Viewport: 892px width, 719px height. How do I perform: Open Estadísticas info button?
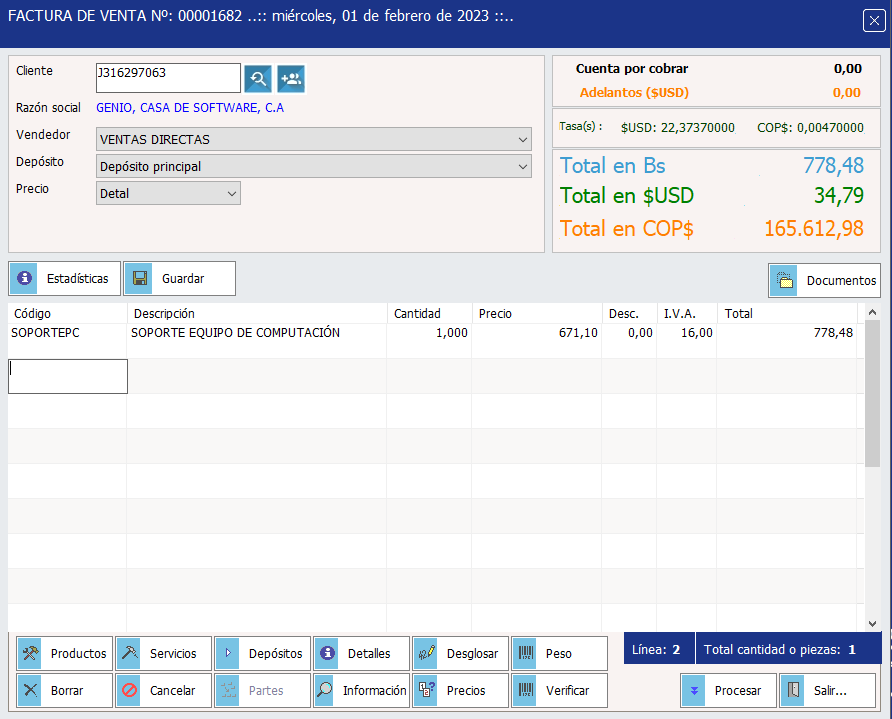point(65,279)
